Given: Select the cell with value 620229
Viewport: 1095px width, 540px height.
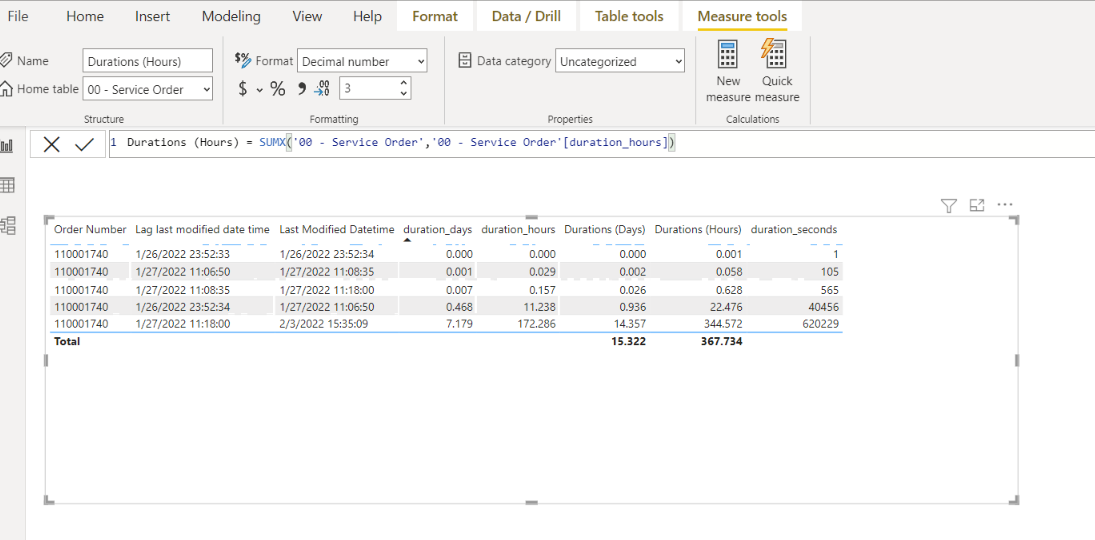Looking at the screenshot, I should [821, 324].
